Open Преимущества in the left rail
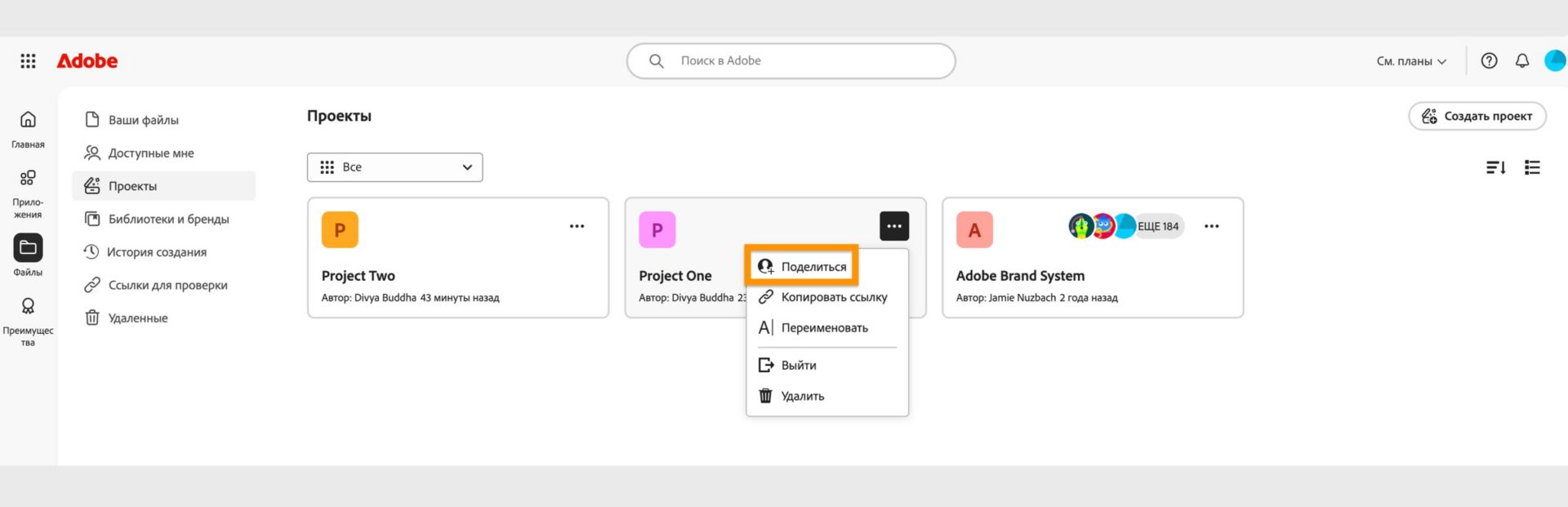 pos(28,321)
